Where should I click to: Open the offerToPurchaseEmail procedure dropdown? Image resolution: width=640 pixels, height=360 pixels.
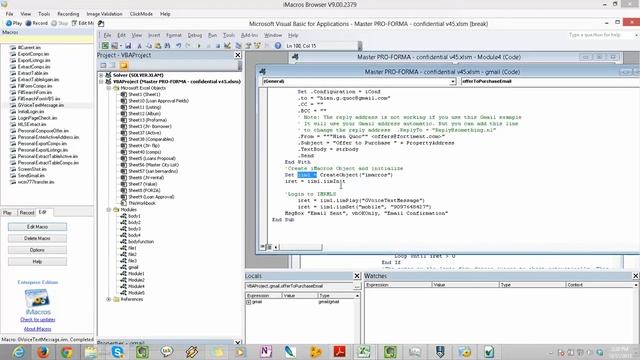click(551, 81)
